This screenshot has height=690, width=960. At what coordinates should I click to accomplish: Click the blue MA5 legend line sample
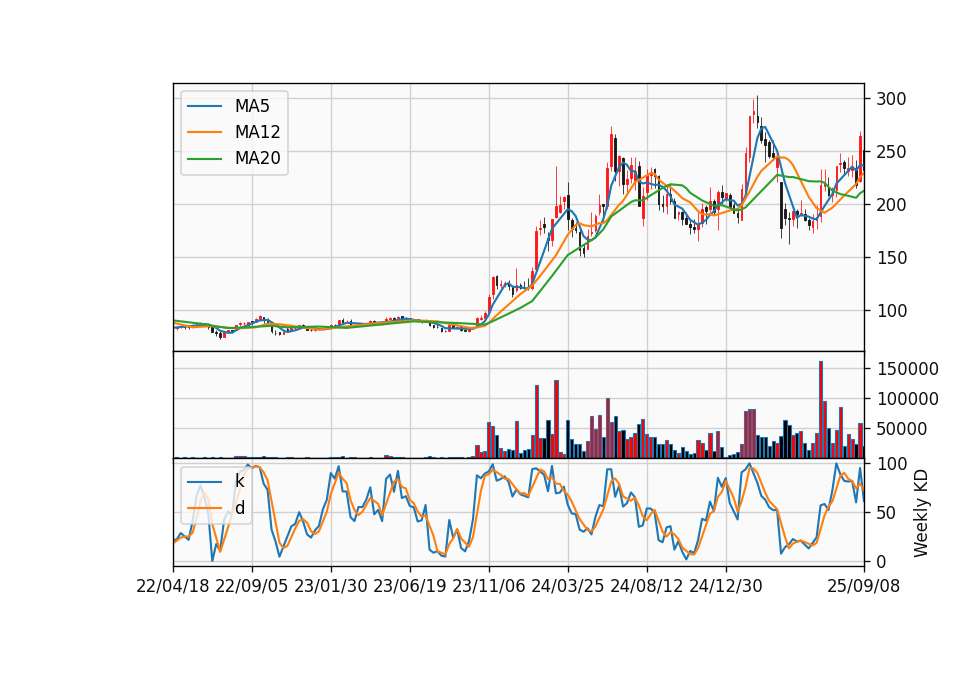point(204,106)
